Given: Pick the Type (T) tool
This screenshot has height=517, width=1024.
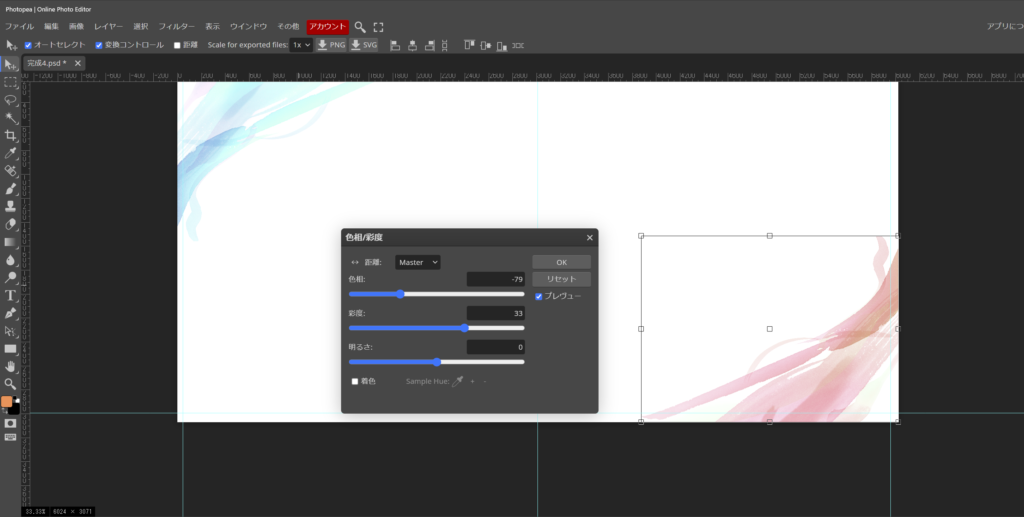Looking at the screenshot, I should coord(10,296).
